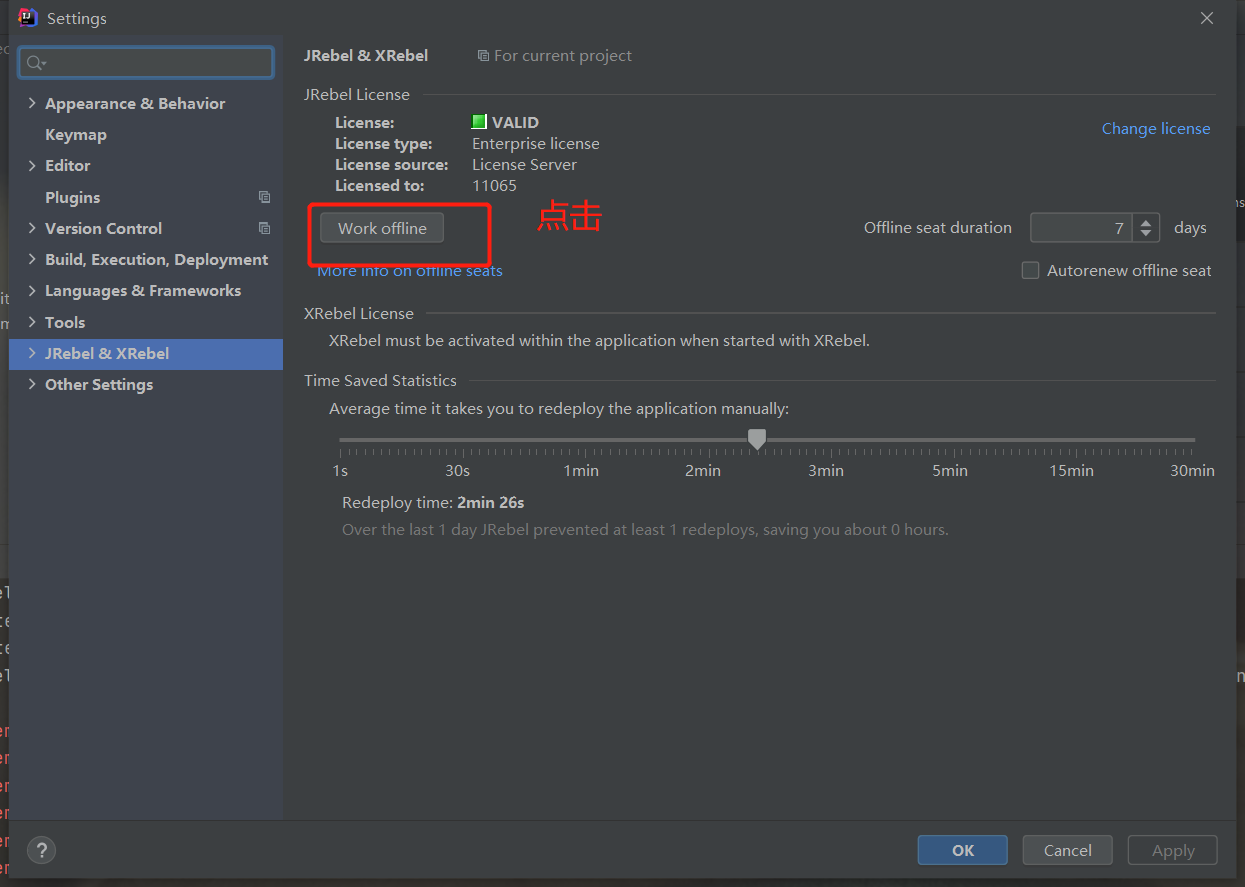Click the licensed to value 11065
The image size is (1245, 887).
pyautogui.click(x=494, y=185)
